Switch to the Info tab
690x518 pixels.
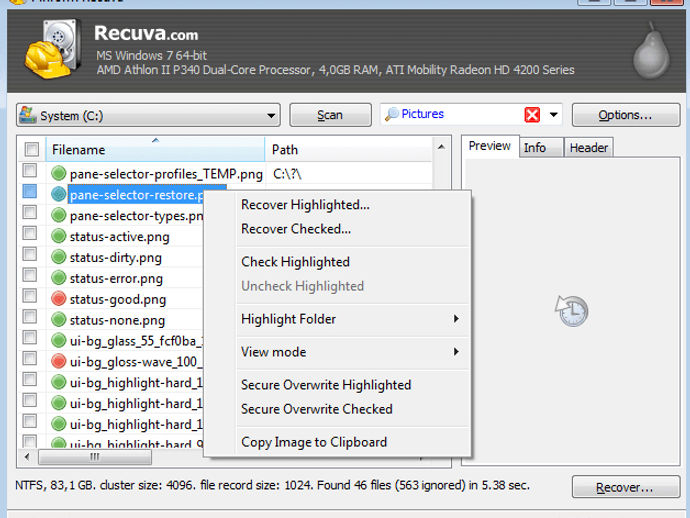(x=541, y=147)
